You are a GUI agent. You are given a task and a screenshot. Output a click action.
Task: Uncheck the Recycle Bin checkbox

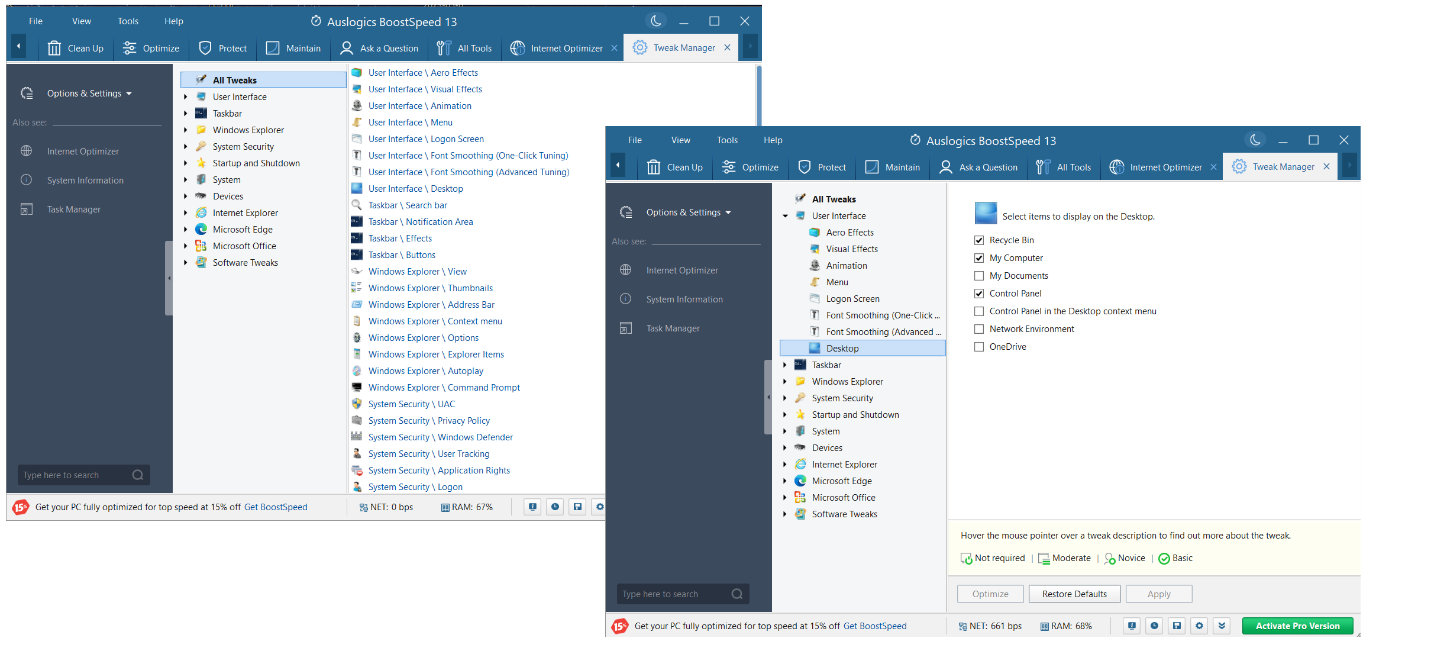(979, 240)
